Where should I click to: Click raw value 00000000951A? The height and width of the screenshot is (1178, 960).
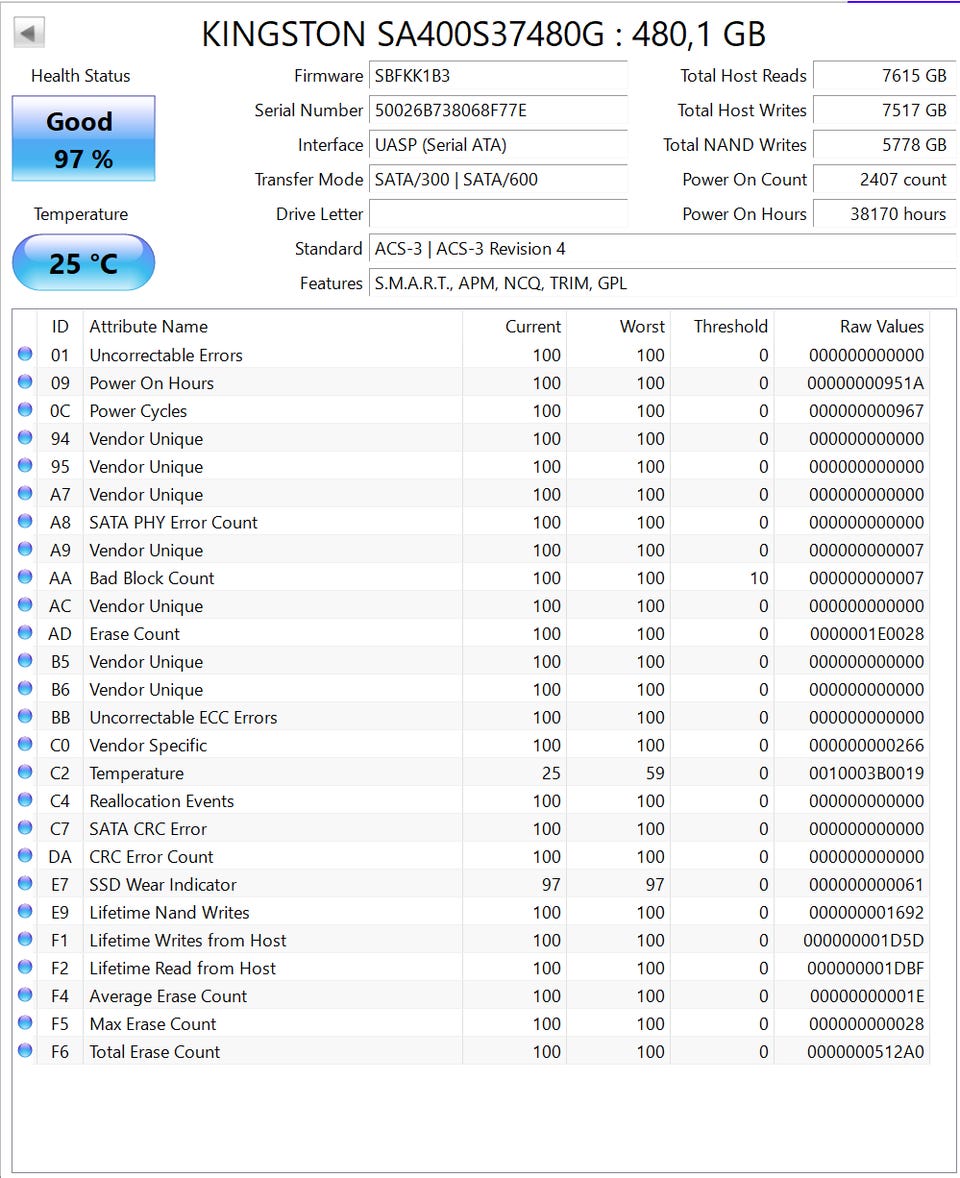coord(865,383)
